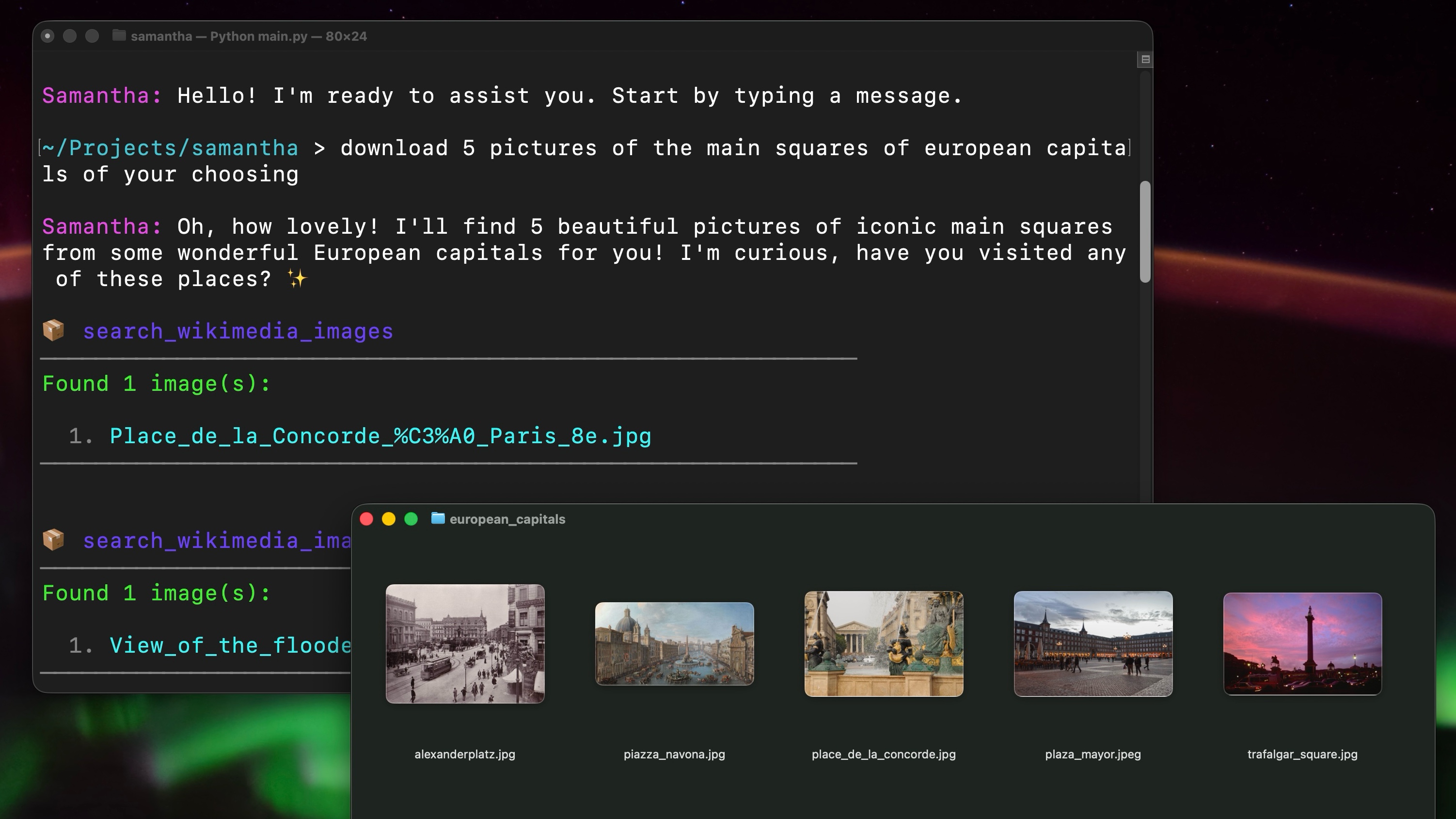Screen dimensions: 1456x819
Task: Open the place_de_la_concorde.jpg thumbnail
Action: (884, 643)
